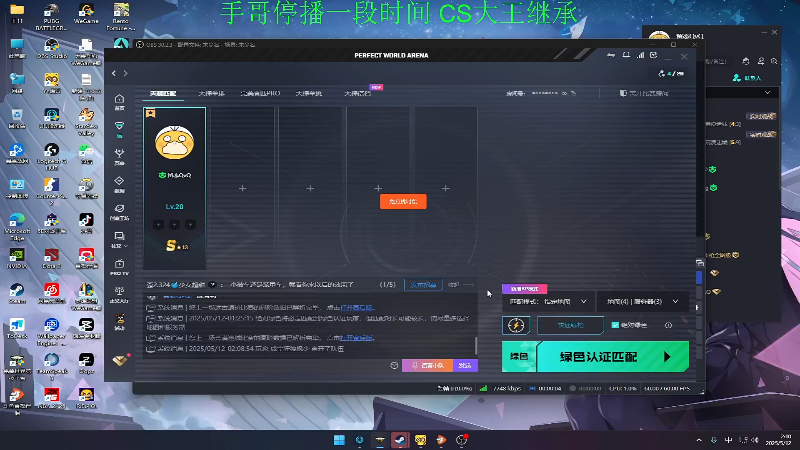Click the 60.00 FPS status in OBS
This screenshot has width=800, height=450.
coord(667,388)
